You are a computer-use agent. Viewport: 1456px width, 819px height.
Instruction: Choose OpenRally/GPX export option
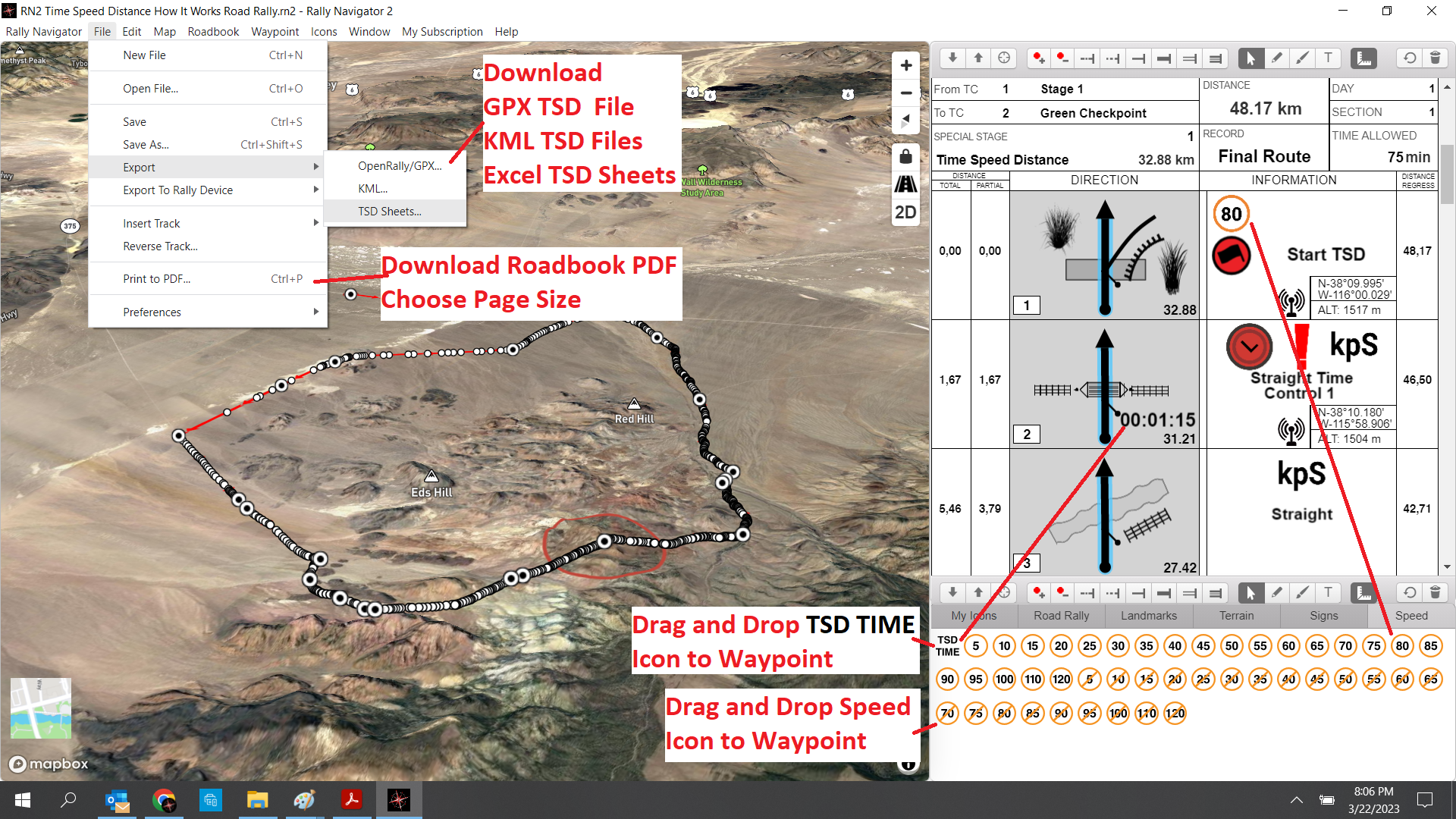coord(395,166)
